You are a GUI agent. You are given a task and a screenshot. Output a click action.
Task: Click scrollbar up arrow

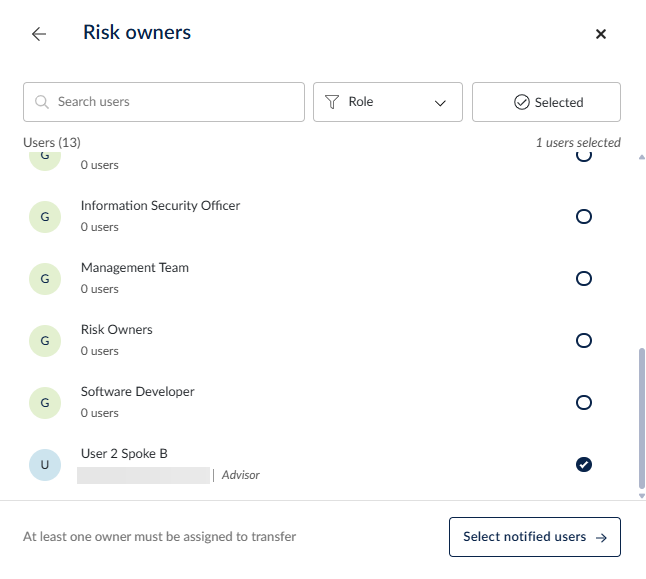pyautogui.click(x=641, y=158)
